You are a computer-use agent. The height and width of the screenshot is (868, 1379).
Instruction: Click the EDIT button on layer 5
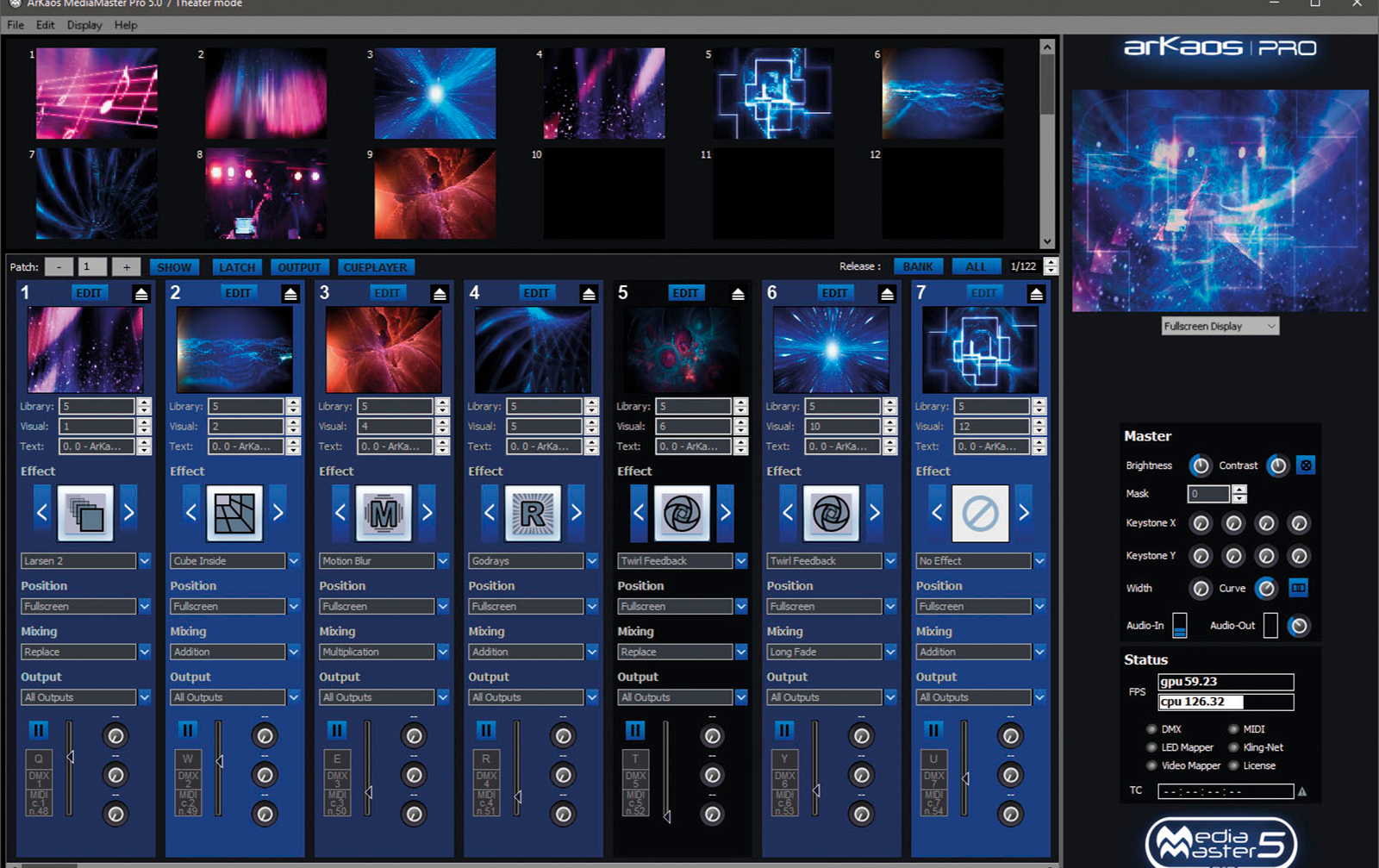[x=685, y=293]
